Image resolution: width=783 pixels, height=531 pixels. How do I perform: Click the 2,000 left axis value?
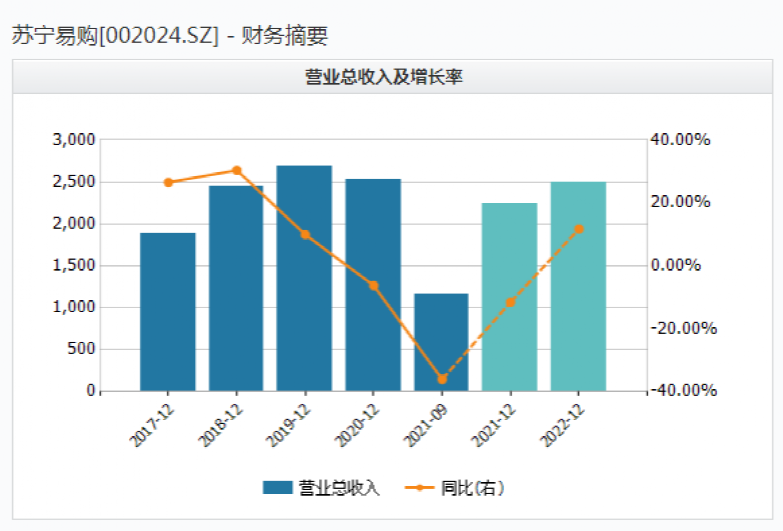[74, 223]
